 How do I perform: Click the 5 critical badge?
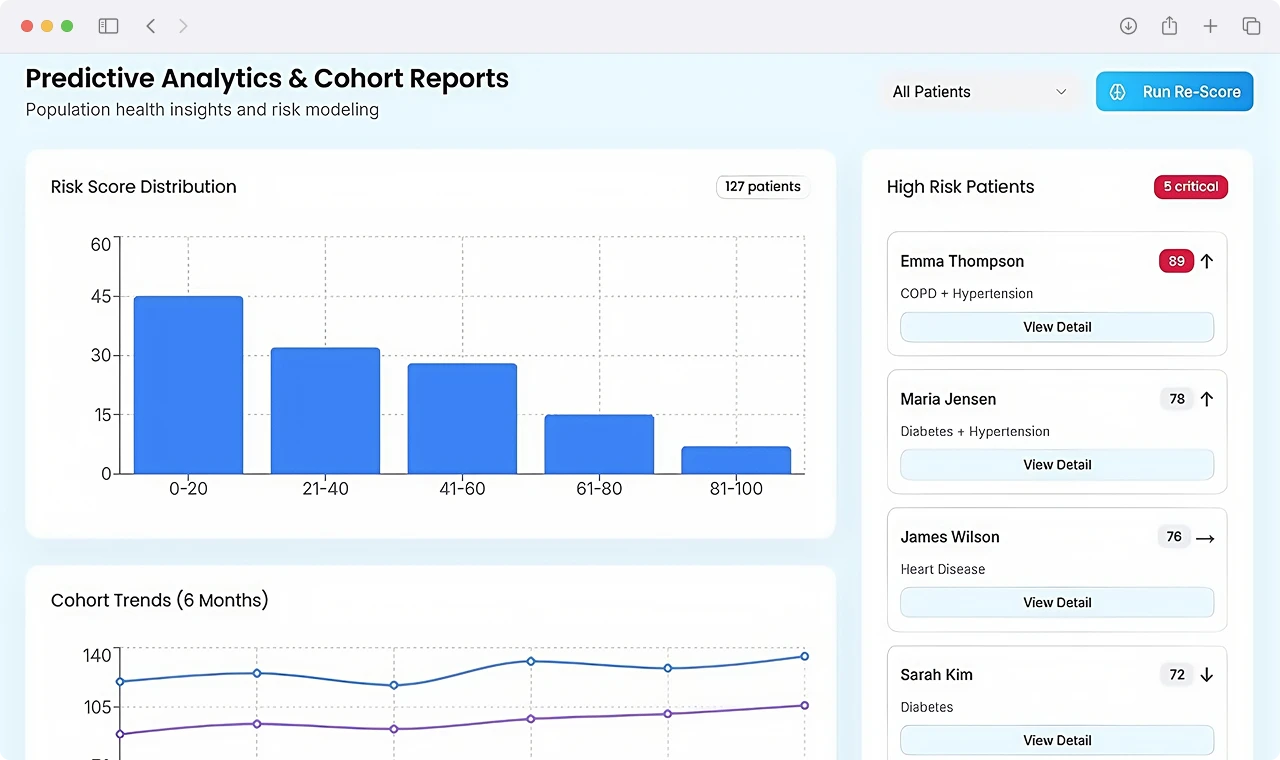tap(1190, 187)
